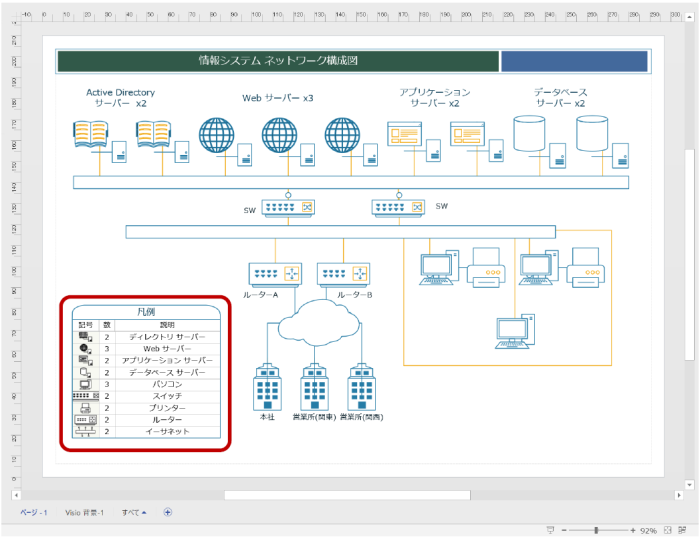Select the 凡例 legend table title
The image size is (700, 539).
[146, 312]
